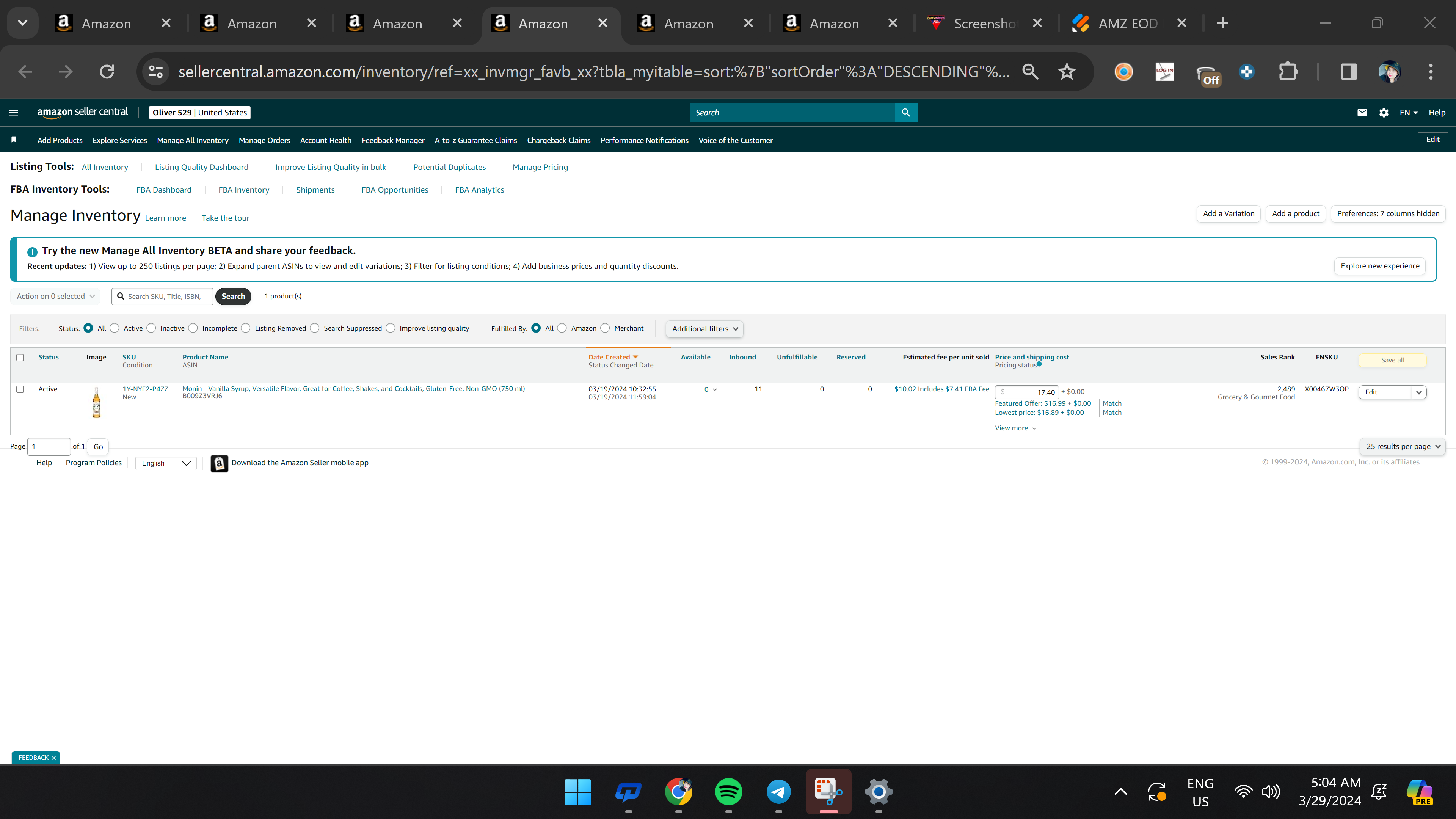Viewport: 1456px width, 819px height.
Task: Expand View more under pricing
Action: 1015,428
